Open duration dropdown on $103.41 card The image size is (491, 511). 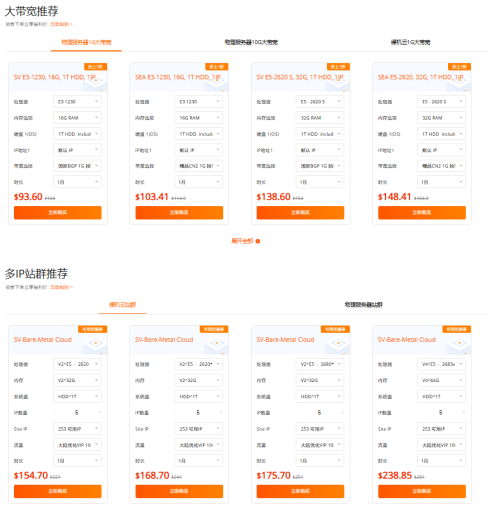pos(199,182)
